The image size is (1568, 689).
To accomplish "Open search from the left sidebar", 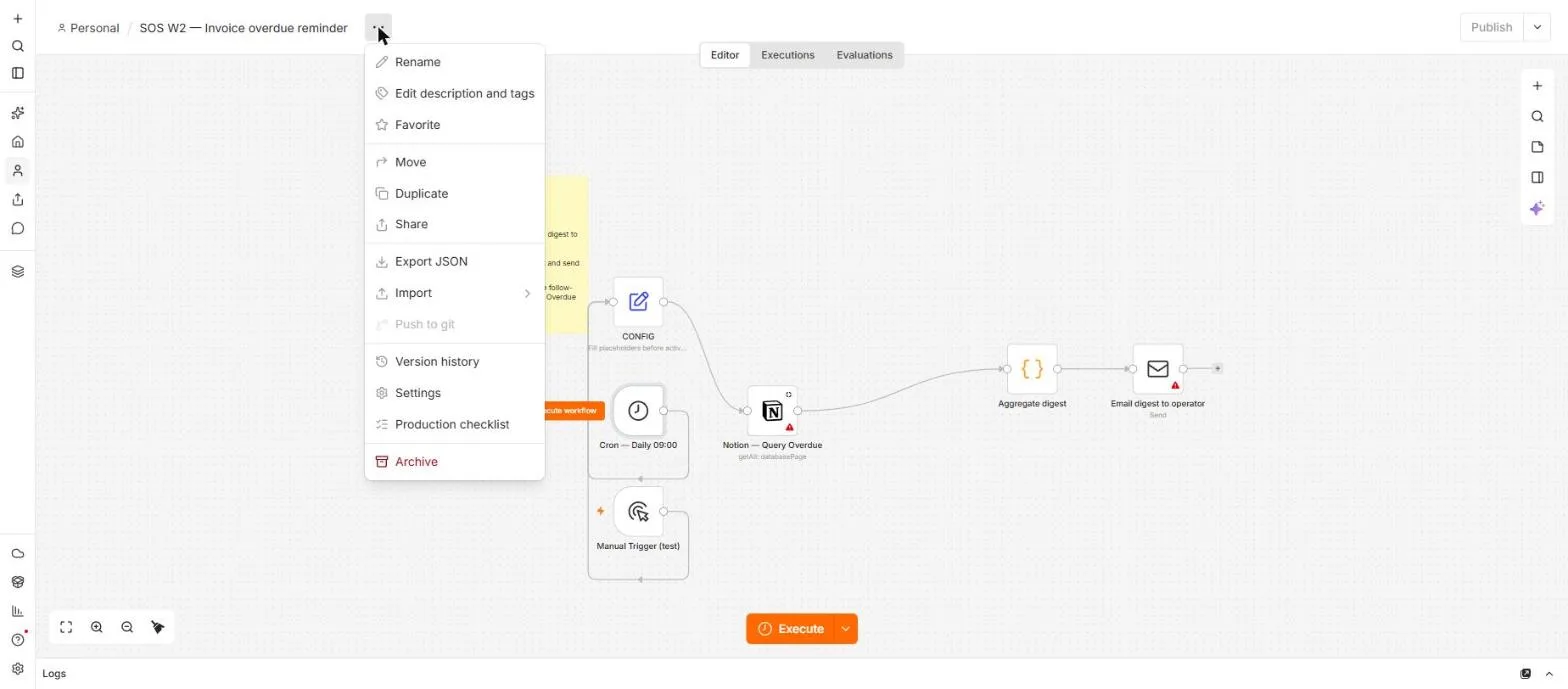I will [17, 46].
